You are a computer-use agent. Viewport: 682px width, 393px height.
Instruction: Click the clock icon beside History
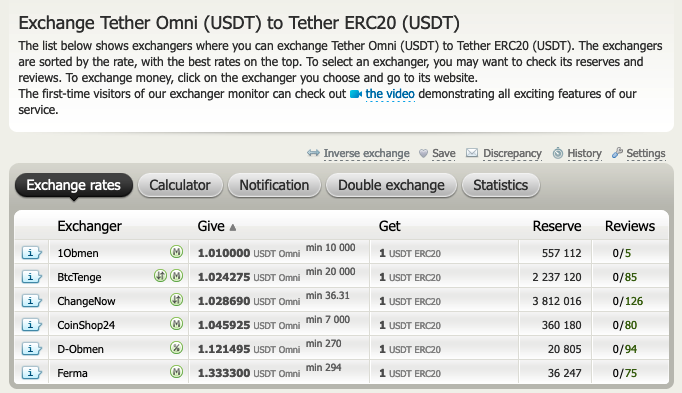[x=558, y=153]
